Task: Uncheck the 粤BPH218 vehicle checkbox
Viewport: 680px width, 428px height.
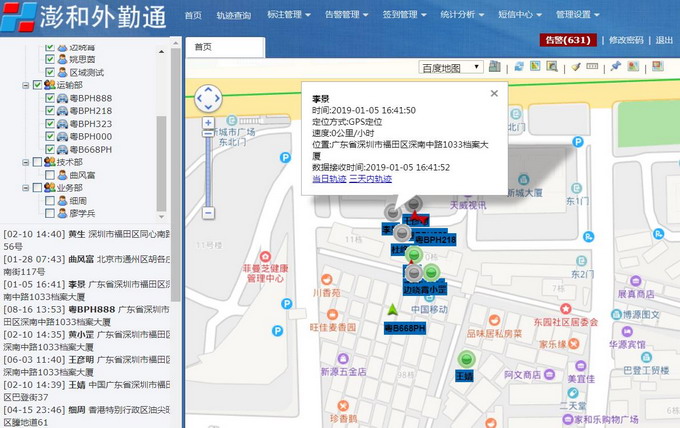Action: coord(50,111)
